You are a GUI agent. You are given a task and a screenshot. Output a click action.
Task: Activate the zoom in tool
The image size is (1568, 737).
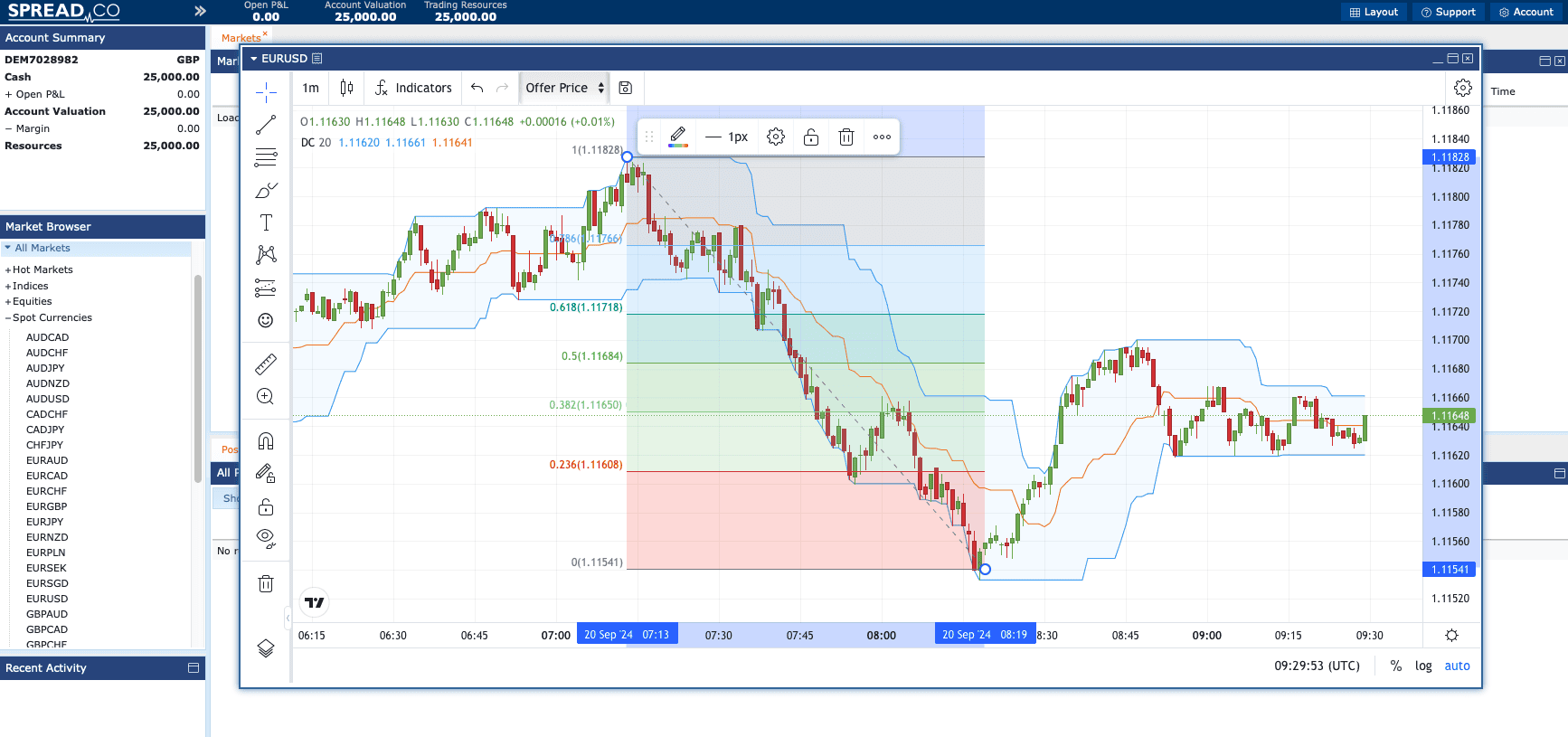click(266, 396)
